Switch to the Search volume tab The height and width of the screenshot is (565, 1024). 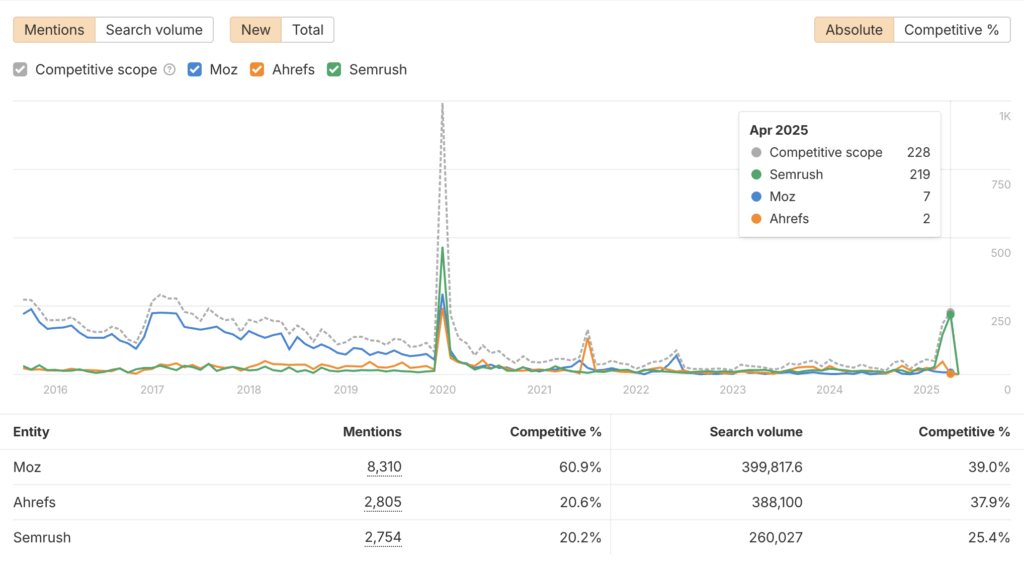[154, 30]
